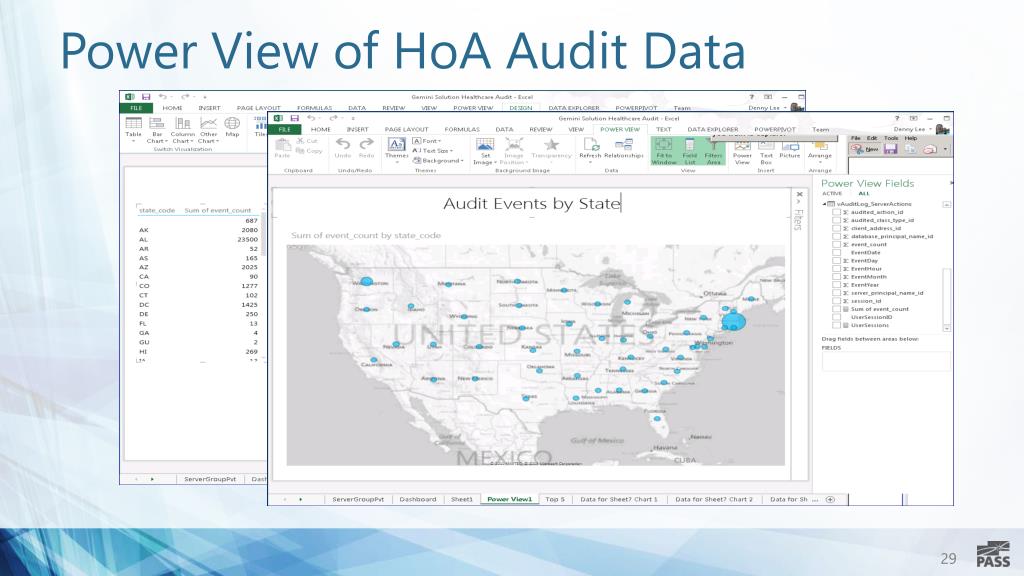This screenshot has width=1024, height=576.
Task: Open Column Chart dropdown in back window
Action: coord(183,129)
